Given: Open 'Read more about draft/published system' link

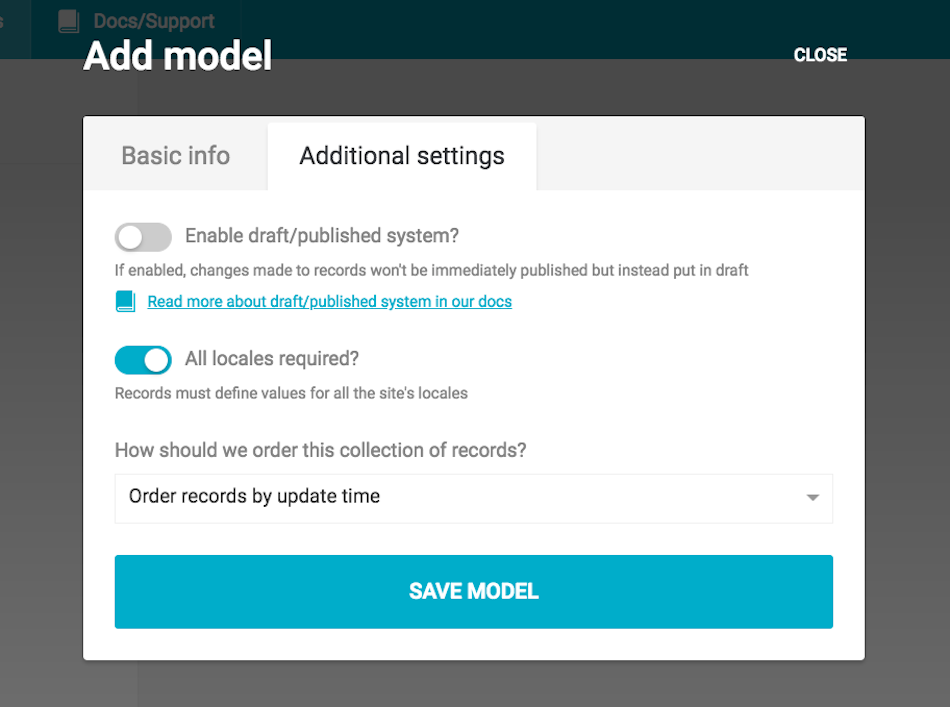Looking at the screenshot, I should tap(330, 301).
